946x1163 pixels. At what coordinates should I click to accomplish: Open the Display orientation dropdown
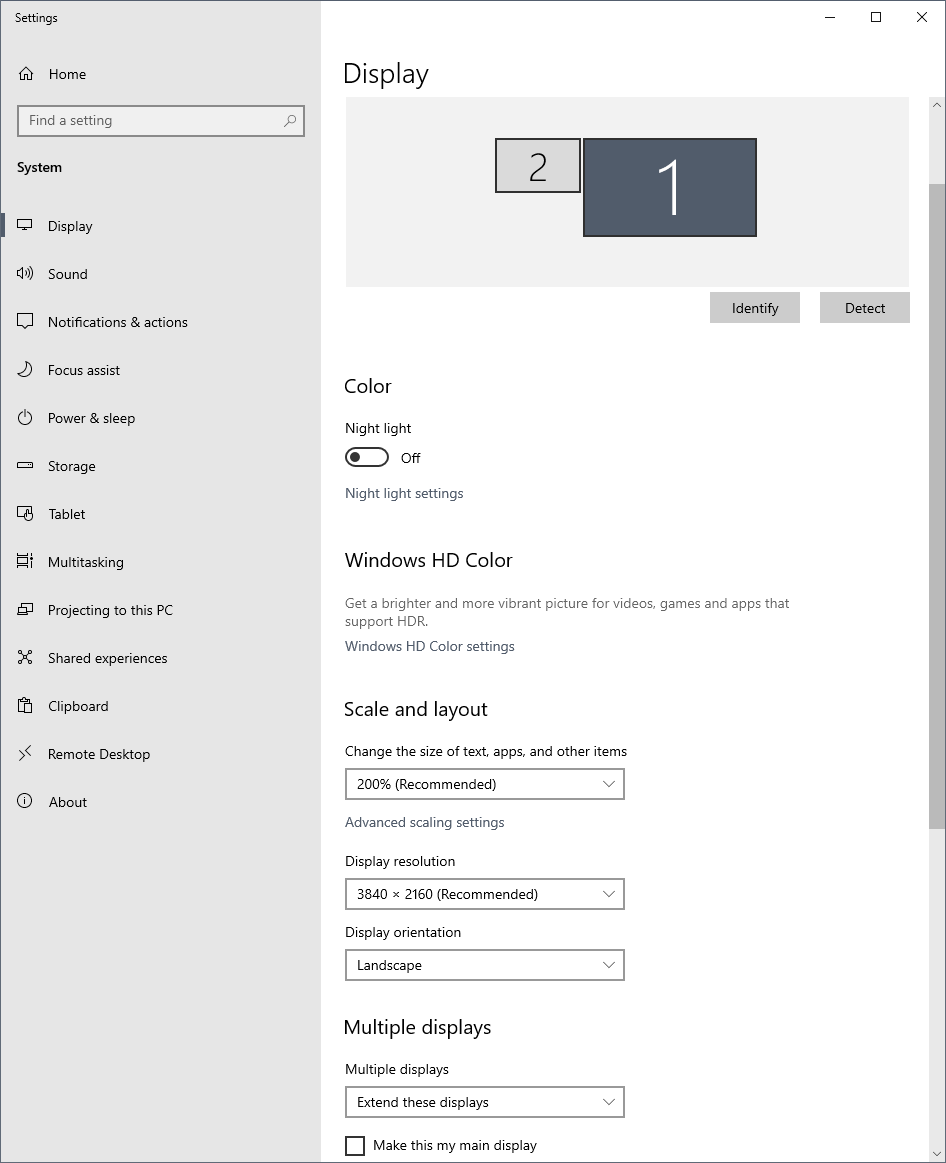(485, 965)
